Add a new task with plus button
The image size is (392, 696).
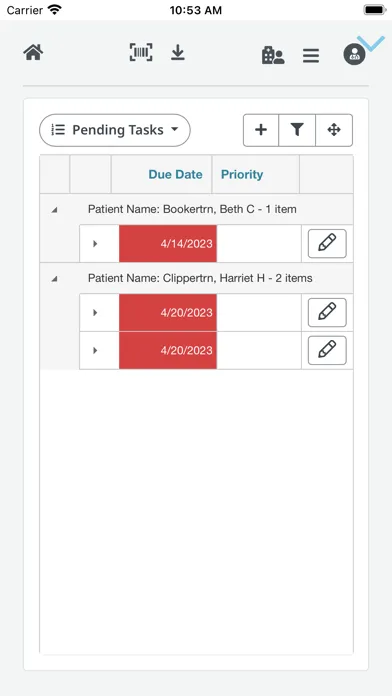click(261, 130)
